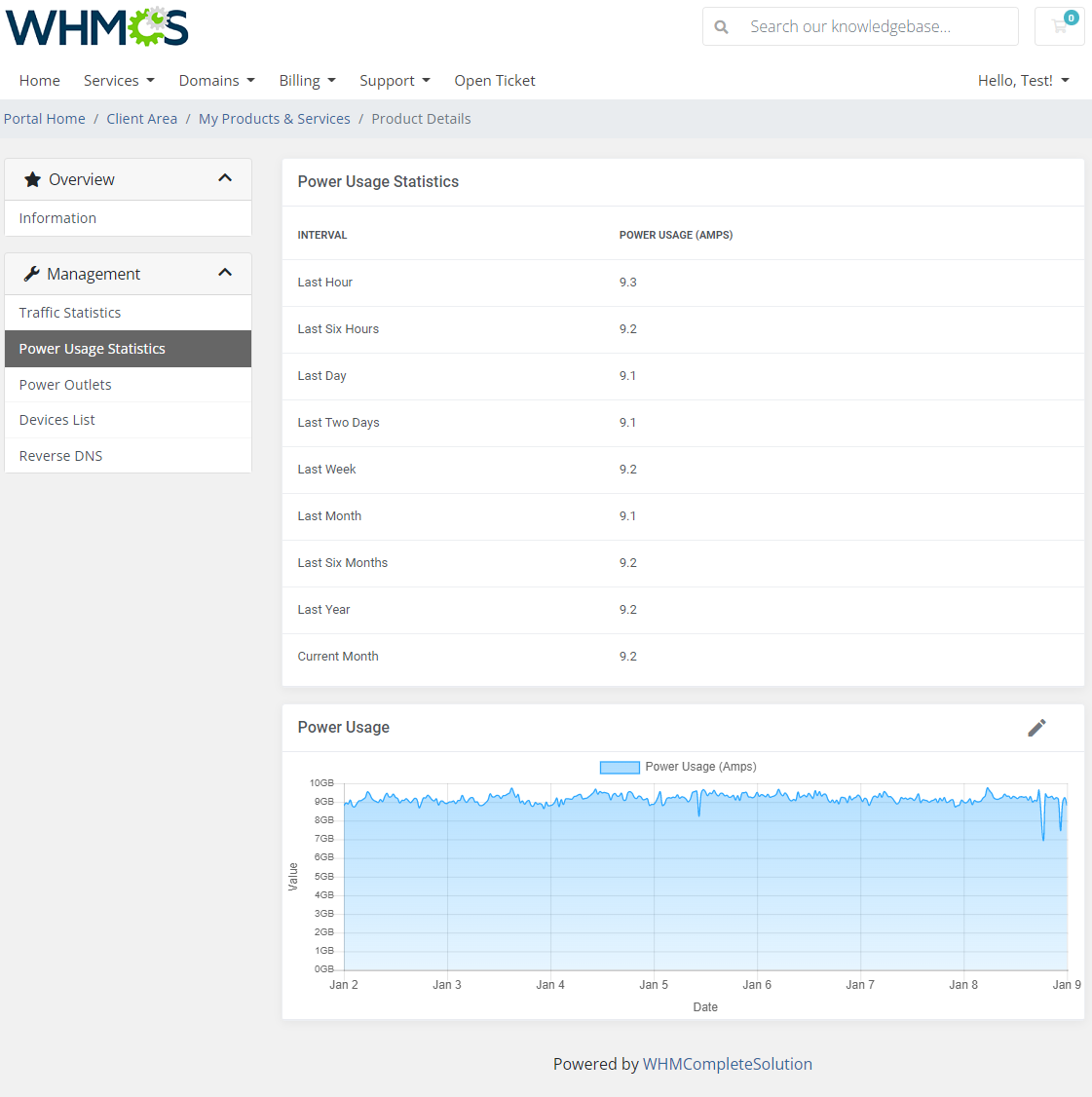
Task: Click the Last Week row label
Action: point(326,470)
